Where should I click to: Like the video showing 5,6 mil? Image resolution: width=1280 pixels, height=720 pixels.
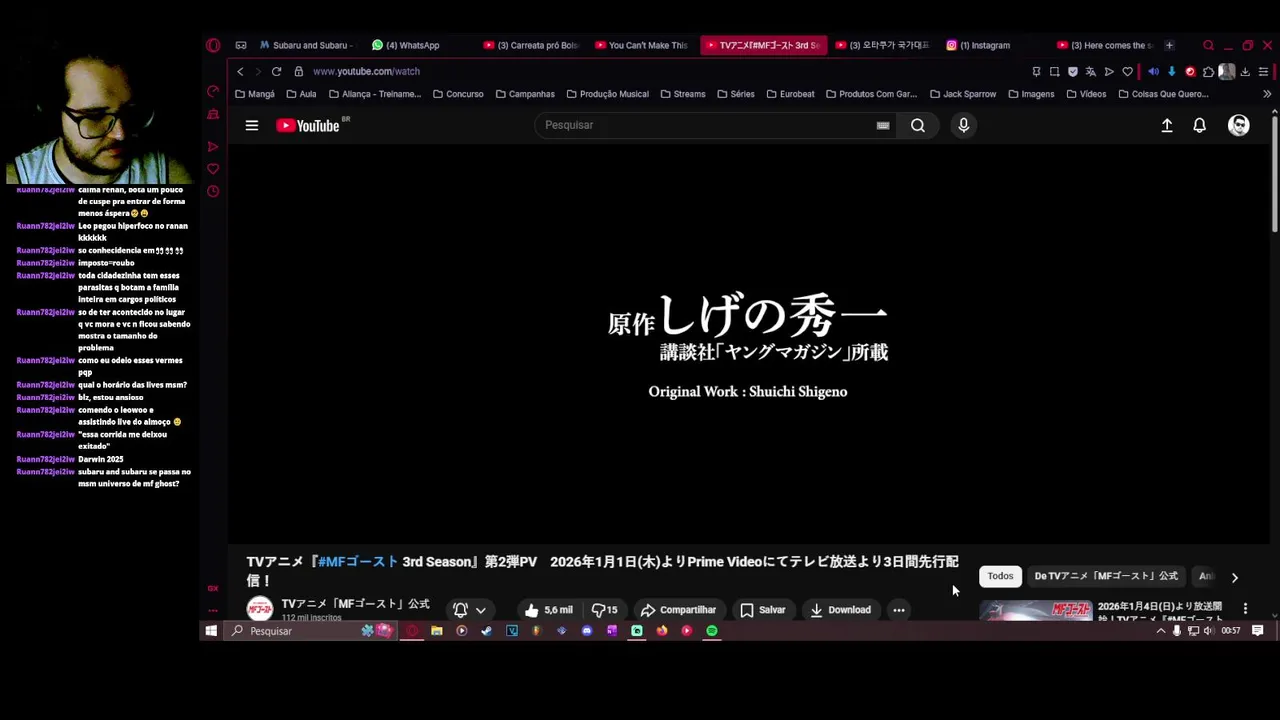(548, 610)
